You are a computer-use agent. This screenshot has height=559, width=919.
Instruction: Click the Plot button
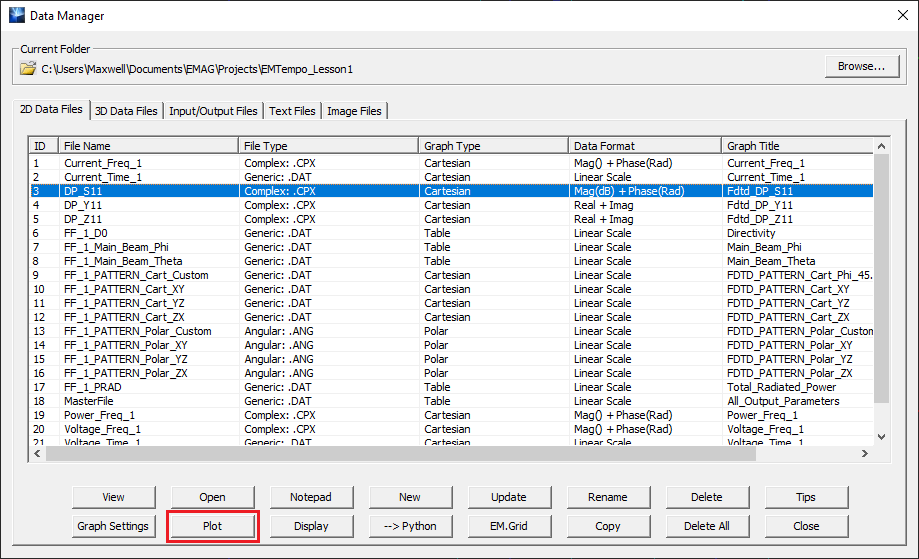212,526
